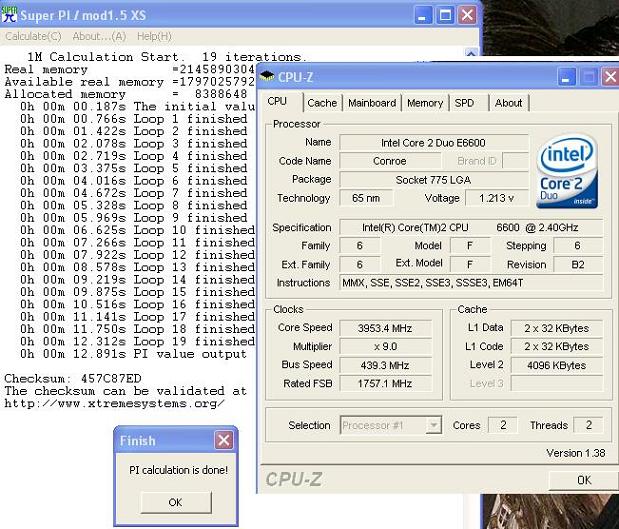Click the Specification field in CPU-Z
The width and height of the screenshot is (619, 529).
(x=471, y=227)
